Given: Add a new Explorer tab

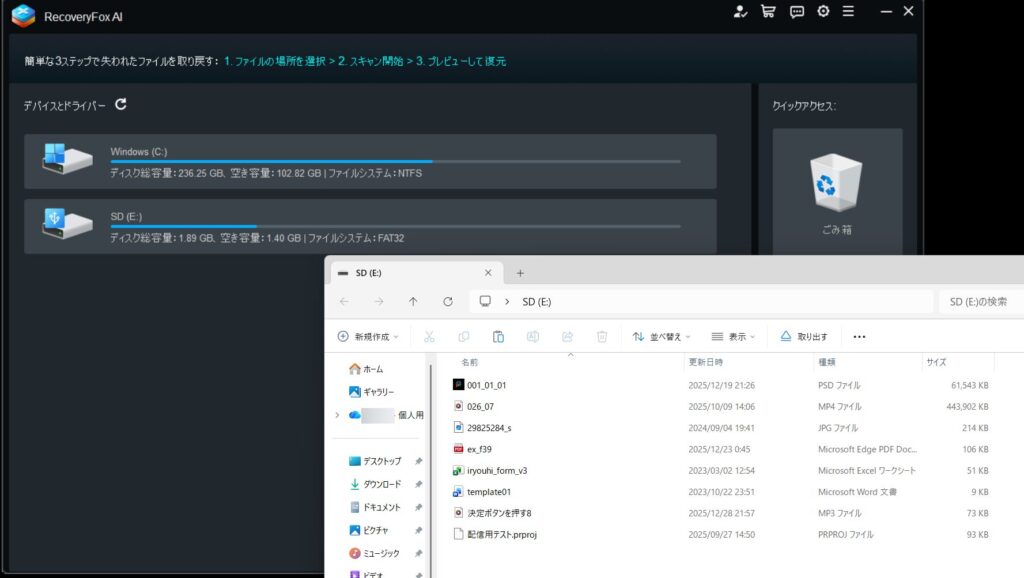Looking at the screenshot, I should point(520,273).
